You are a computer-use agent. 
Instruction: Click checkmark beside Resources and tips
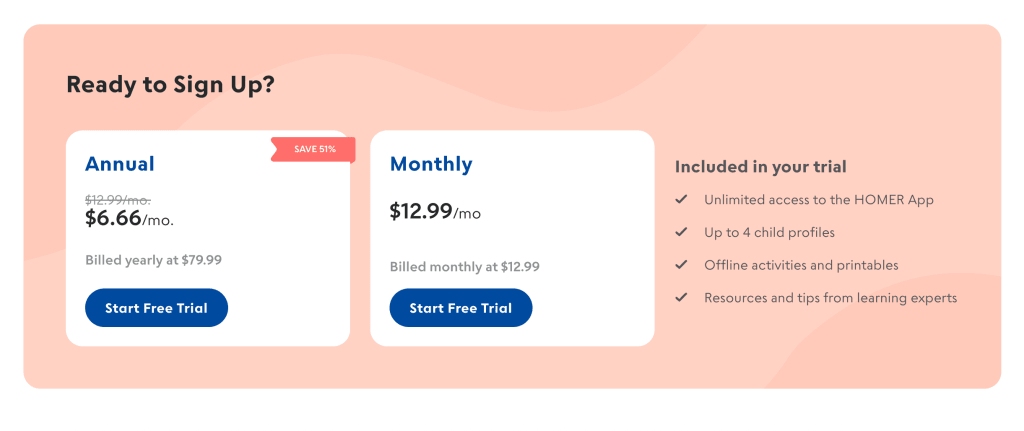(x=681, y=297)
